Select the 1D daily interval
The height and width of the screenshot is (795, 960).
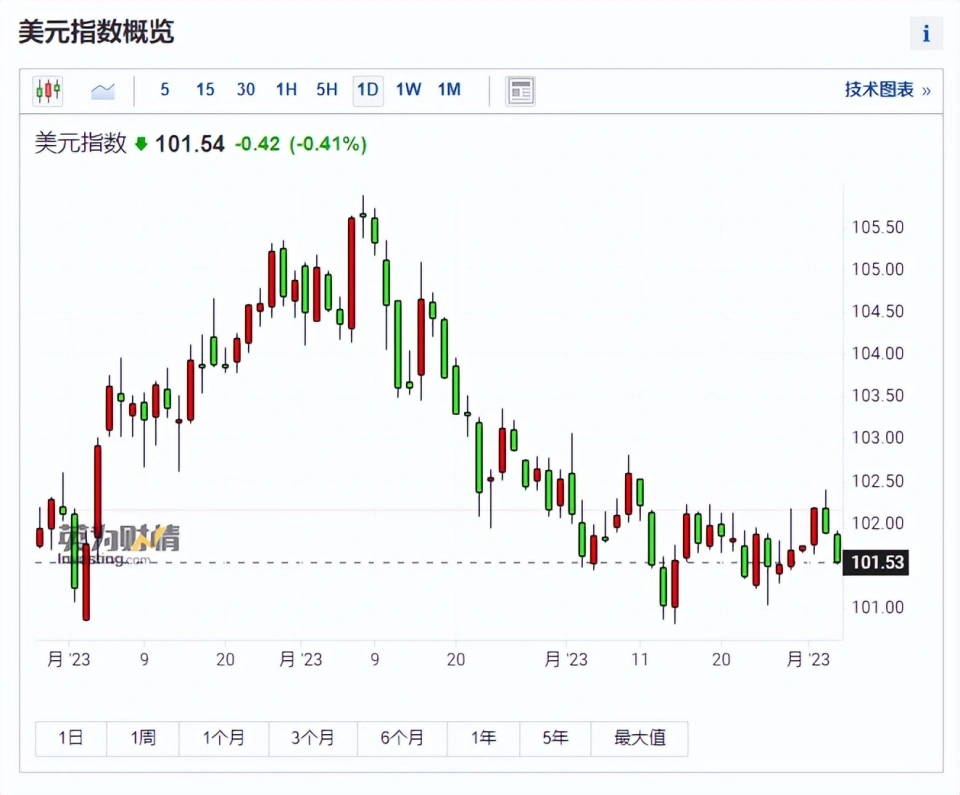point(368,90)
